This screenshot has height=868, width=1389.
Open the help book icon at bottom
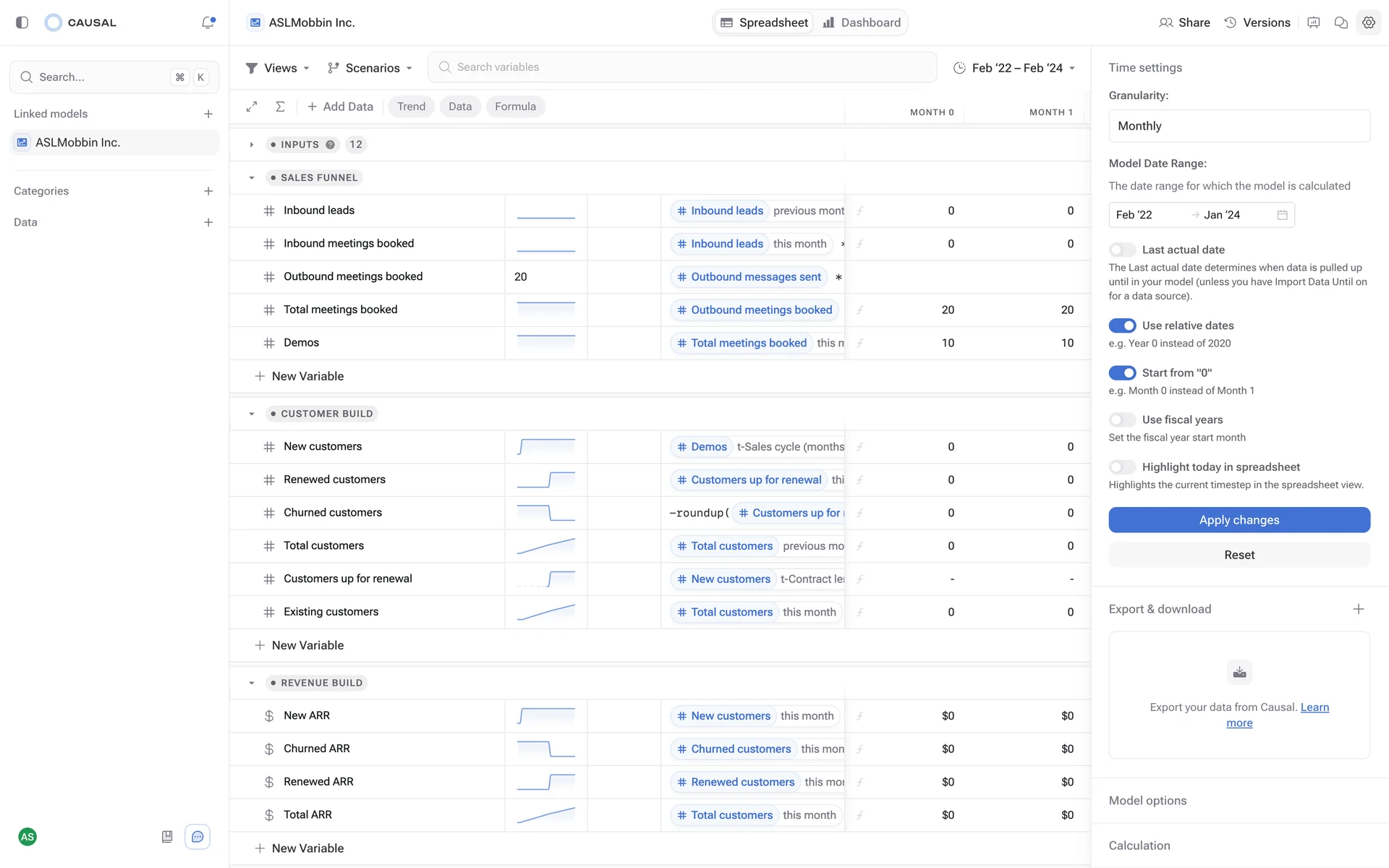point(167,837)
